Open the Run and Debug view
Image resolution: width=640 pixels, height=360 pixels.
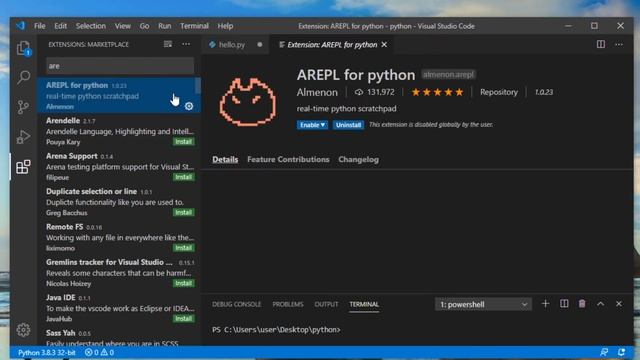coord(23,137)
